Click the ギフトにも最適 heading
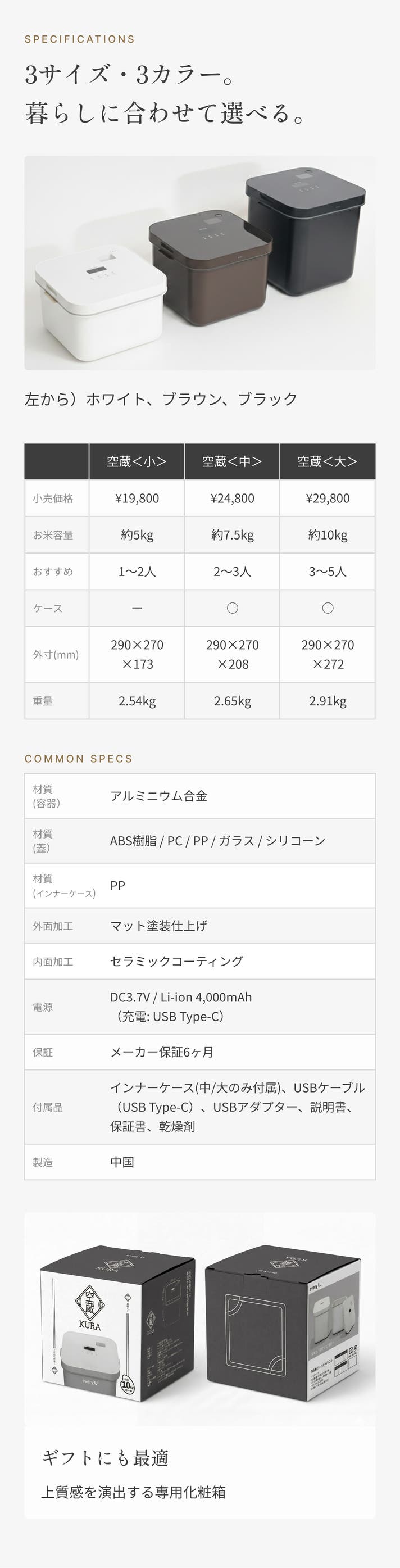Image resolution: width=400 pixels, height=1568 pixels. 104,1458
